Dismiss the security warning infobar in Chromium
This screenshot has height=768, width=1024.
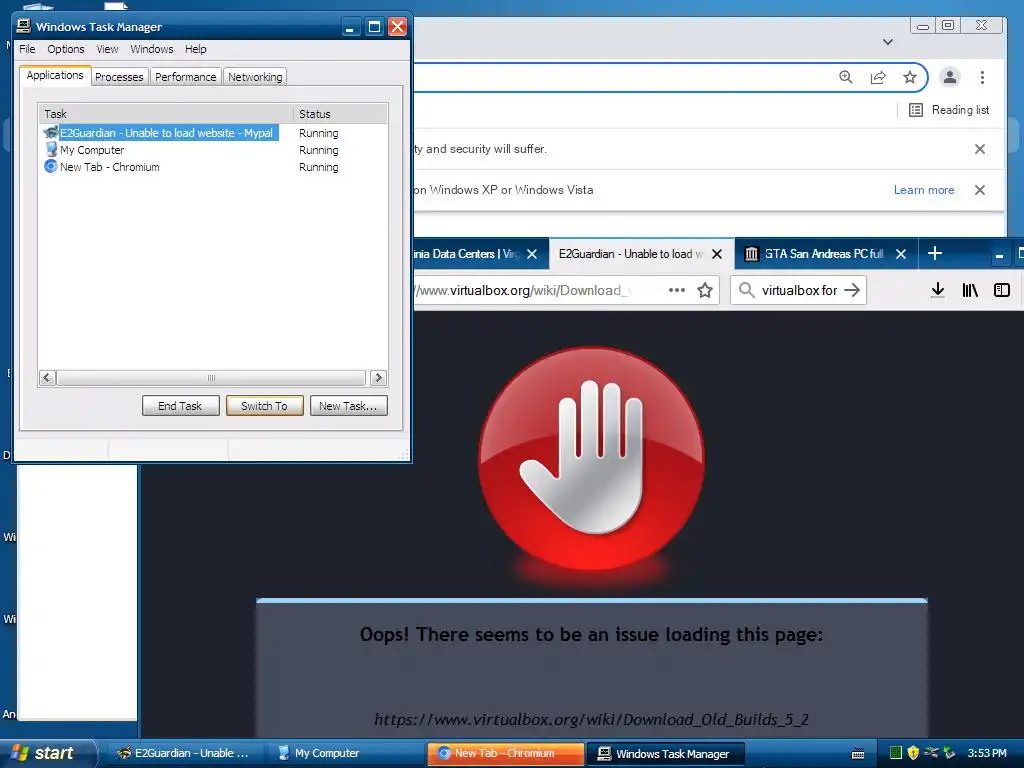pos(980,149)
